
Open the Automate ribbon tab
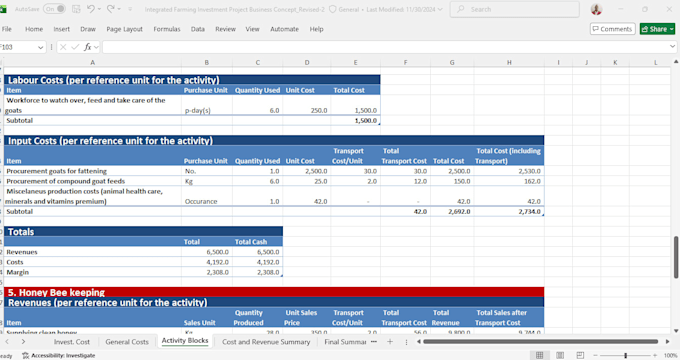tap(284, 29)
